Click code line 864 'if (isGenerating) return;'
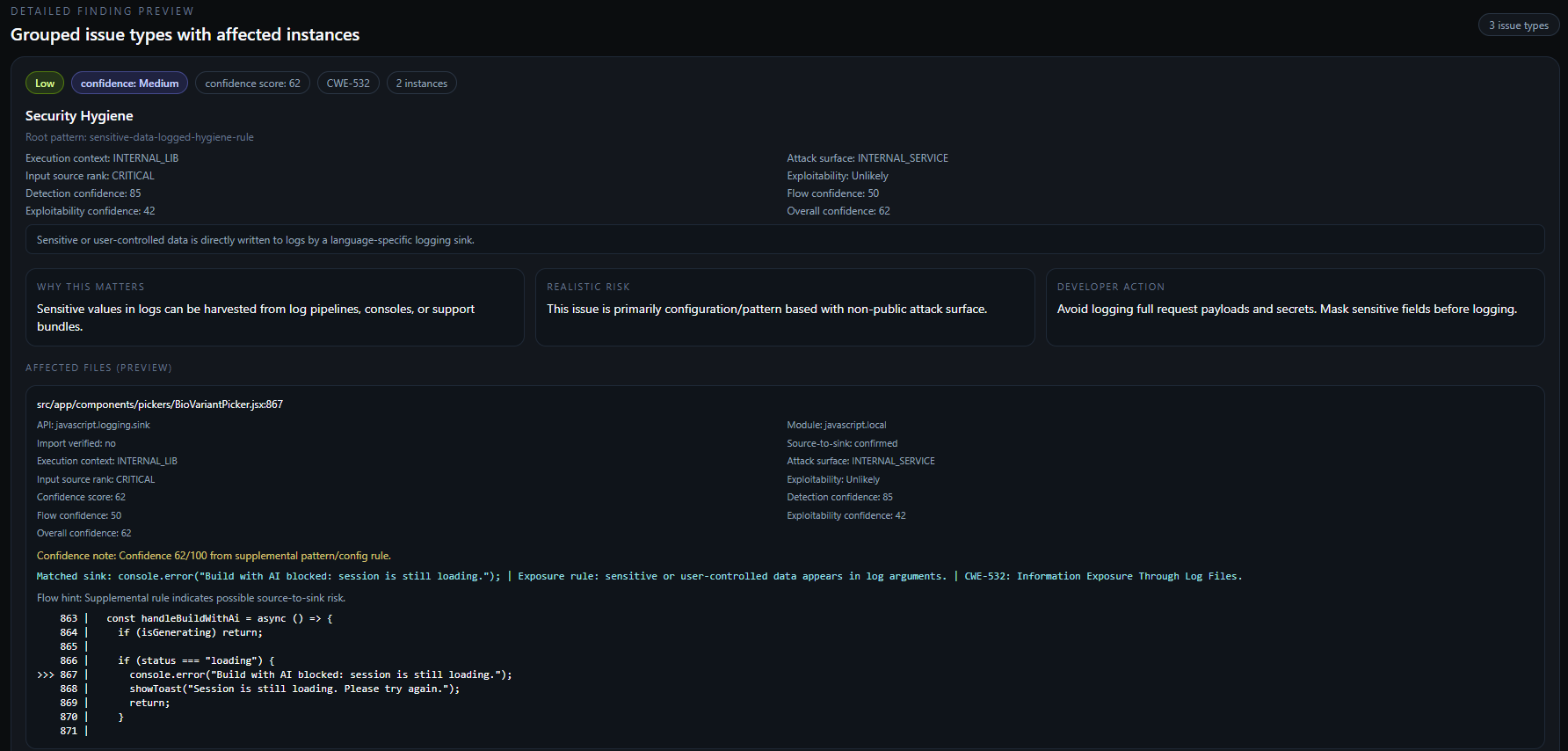The image size is (1568, 751). tap(162, 632)
